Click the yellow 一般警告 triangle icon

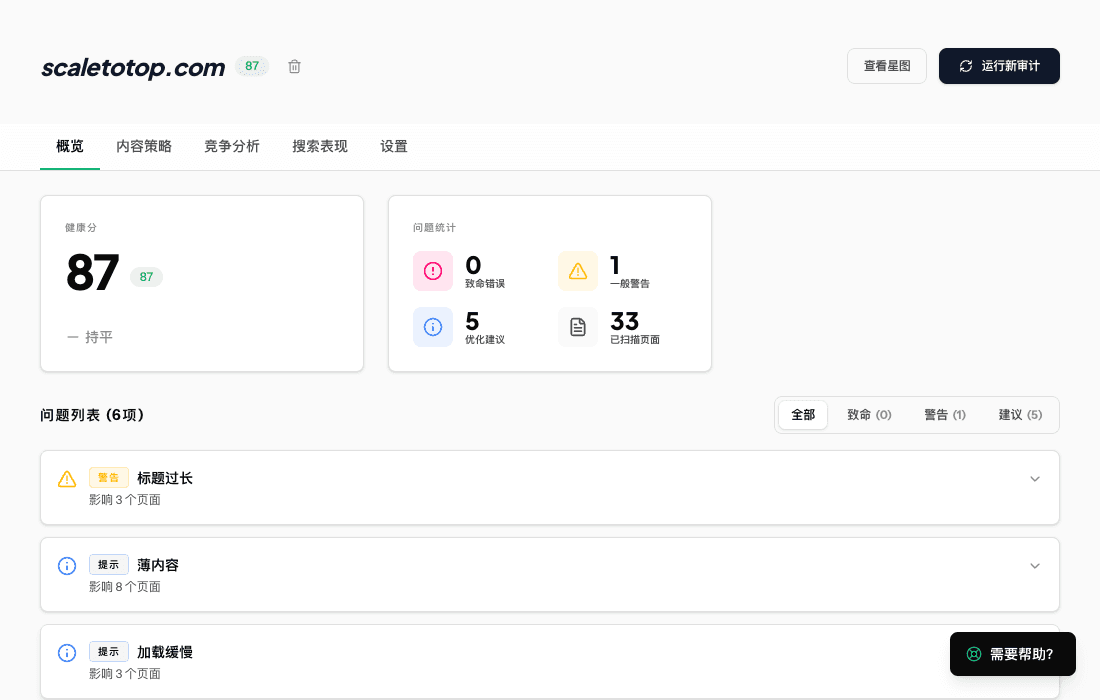578,271
